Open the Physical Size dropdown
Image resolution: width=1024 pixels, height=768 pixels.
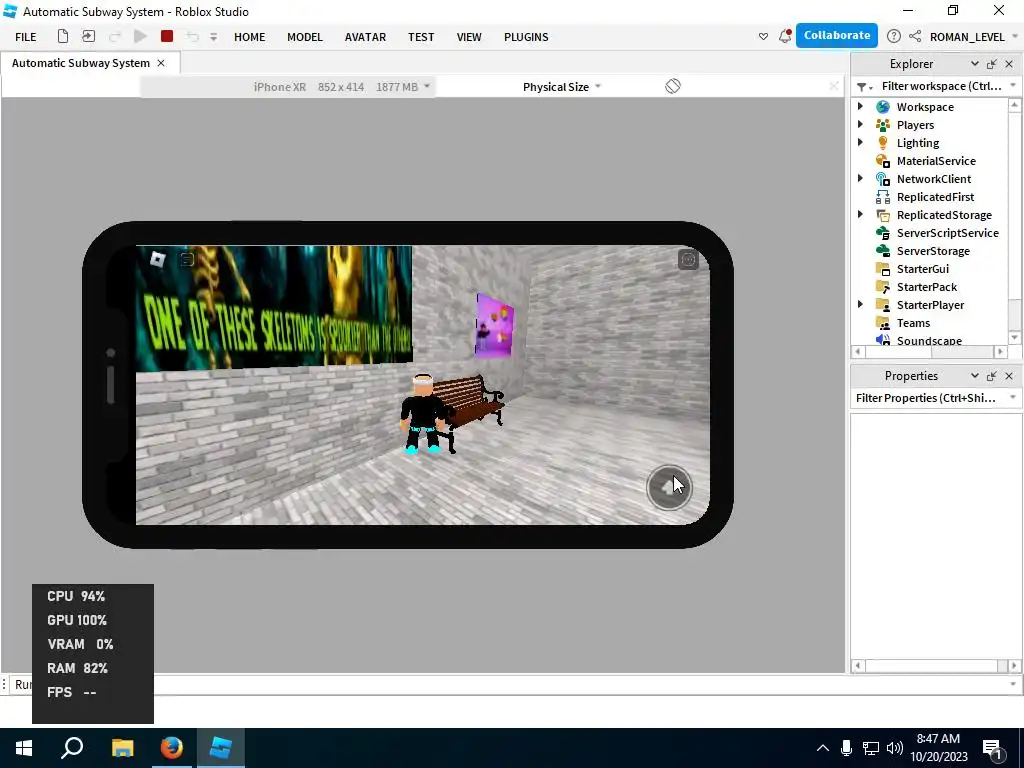[562, 87]
